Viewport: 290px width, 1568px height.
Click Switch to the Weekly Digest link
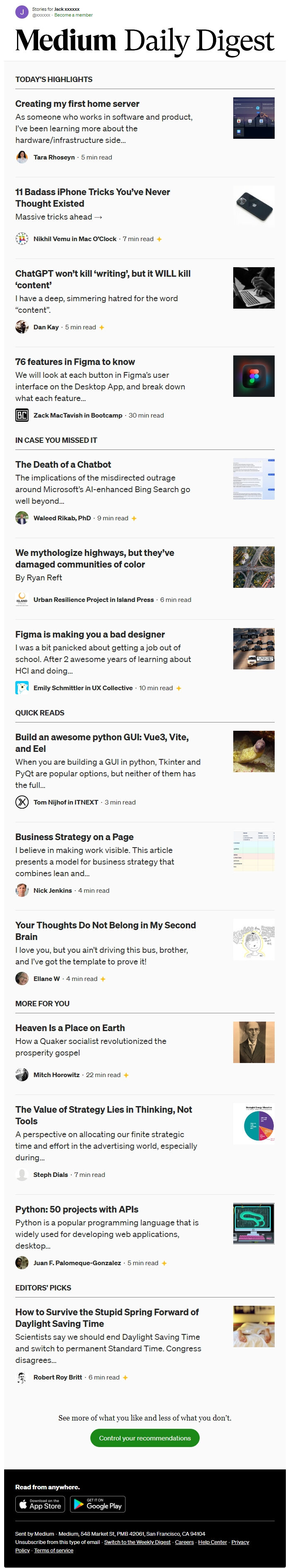pos(137,1542)
